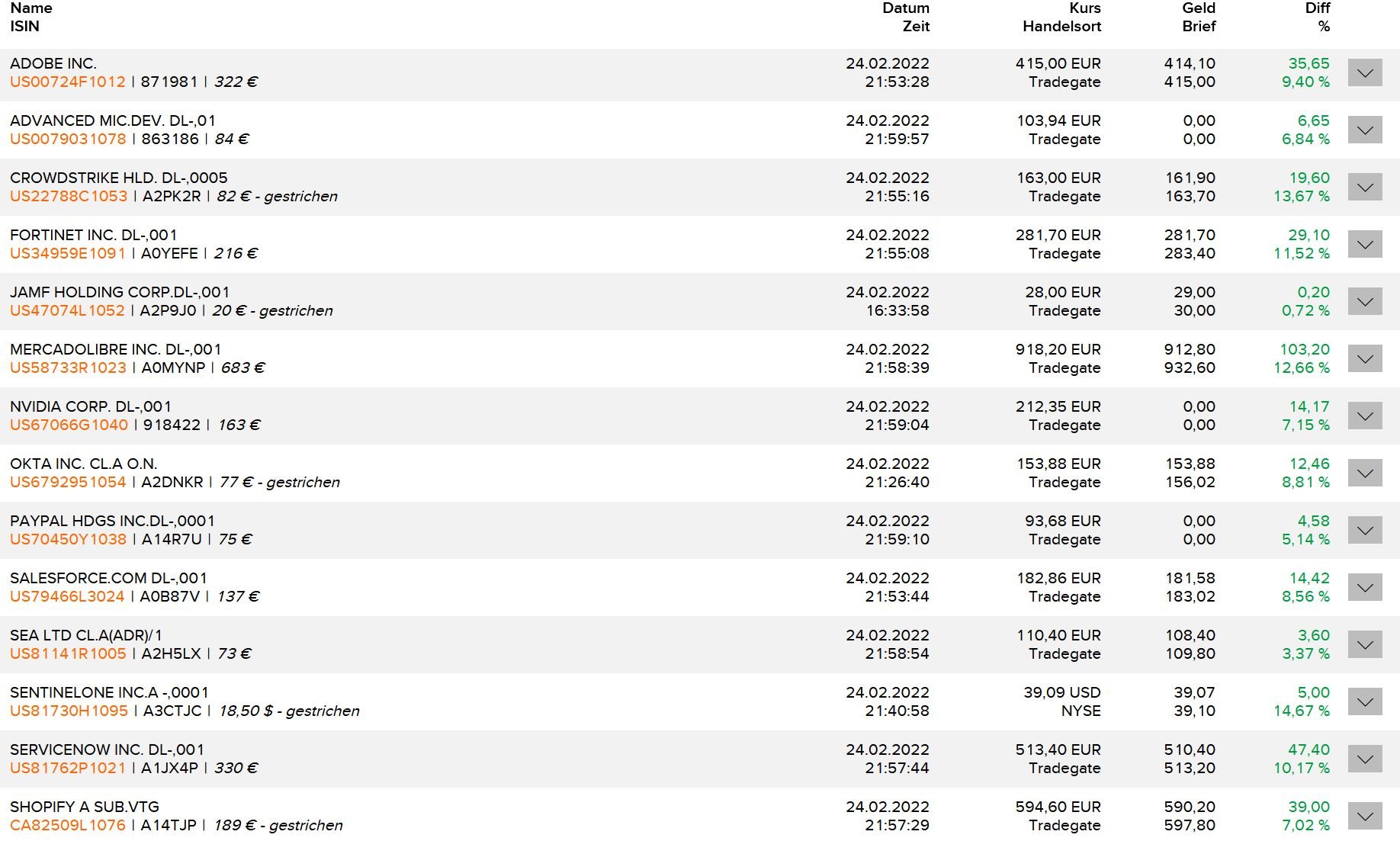Click the PayPal ISIN link US70450Y1038
This screenshot has width=1400, height=841.
pos(68,540)
